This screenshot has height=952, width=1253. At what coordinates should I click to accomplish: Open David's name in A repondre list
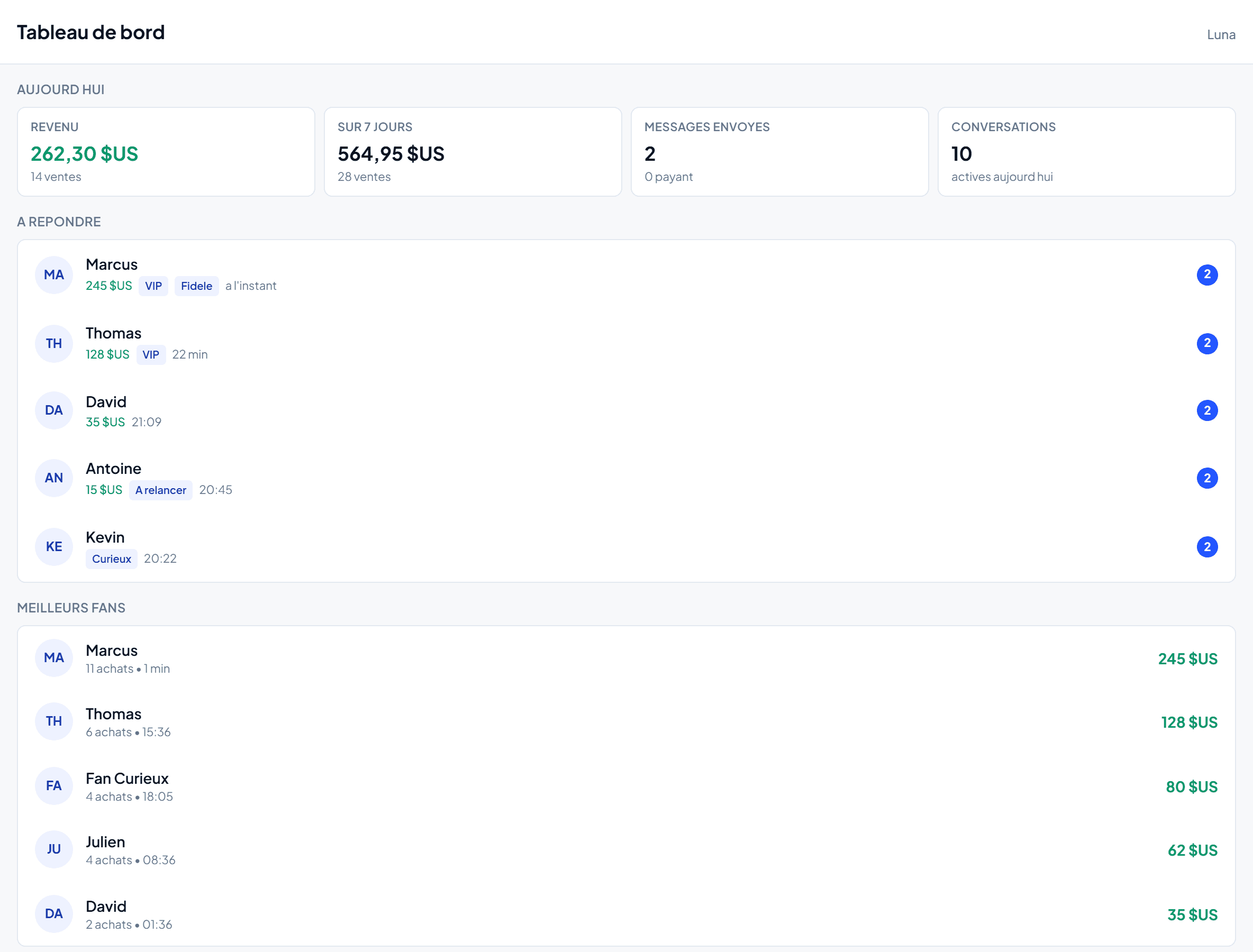pos(106,402)
